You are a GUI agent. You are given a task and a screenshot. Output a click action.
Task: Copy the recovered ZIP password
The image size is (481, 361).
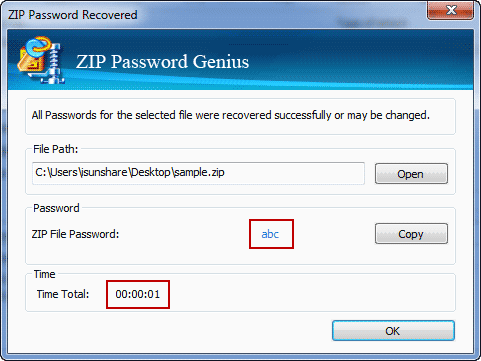pos(411,234)
